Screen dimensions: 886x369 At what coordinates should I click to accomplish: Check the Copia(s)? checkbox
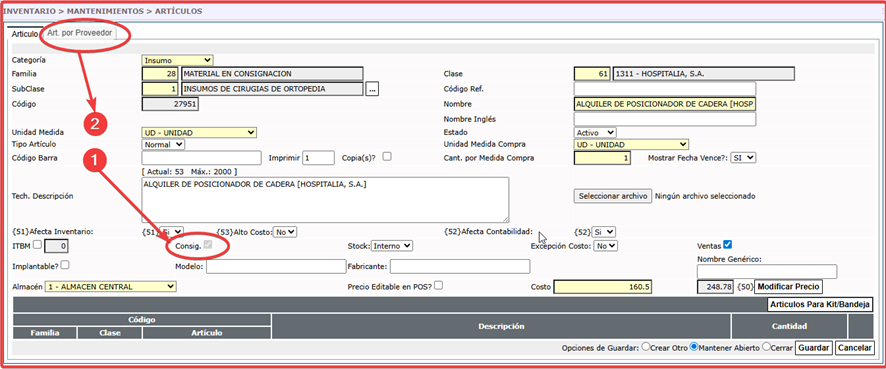(x=387, y=157)
